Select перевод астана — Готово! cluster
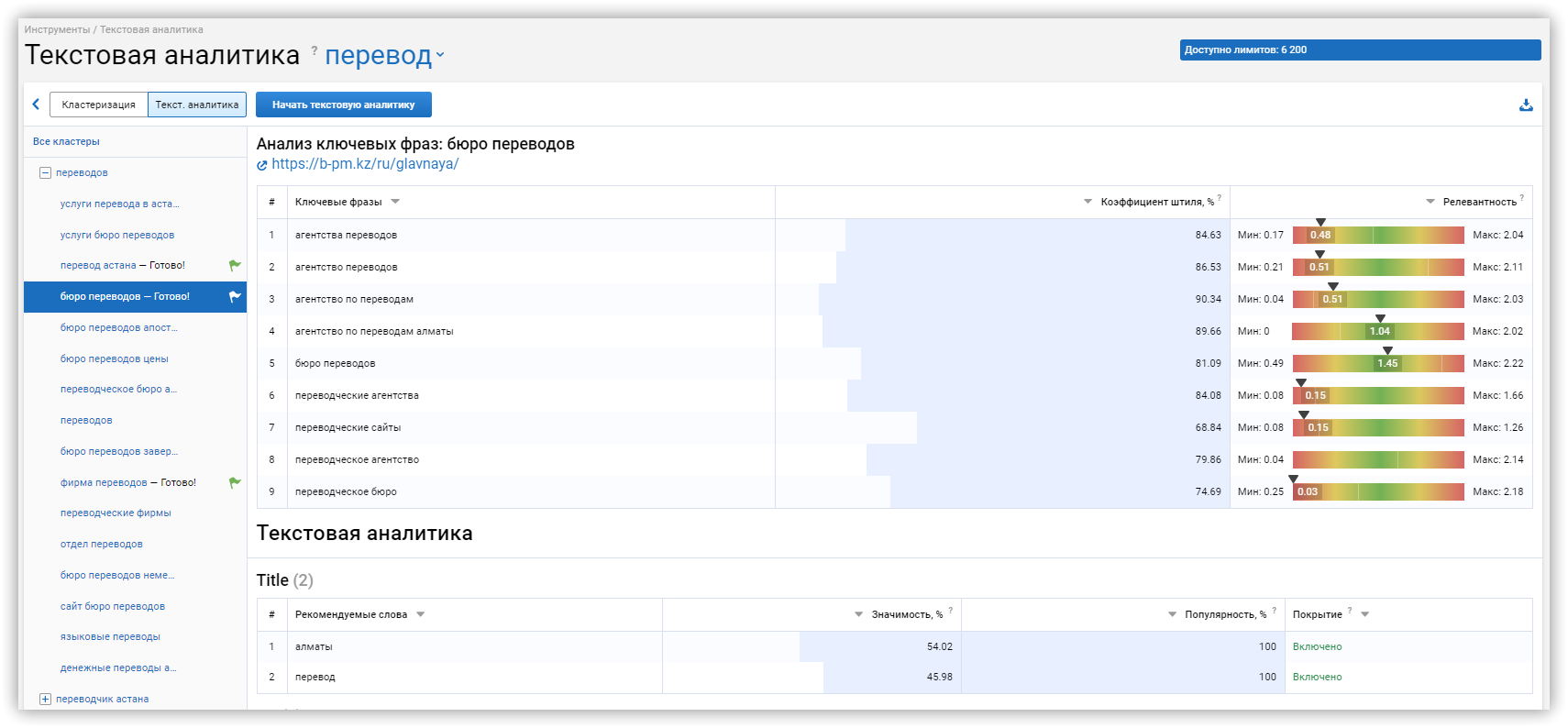The width and height of the screenshot is (1568, 728). 123,265
